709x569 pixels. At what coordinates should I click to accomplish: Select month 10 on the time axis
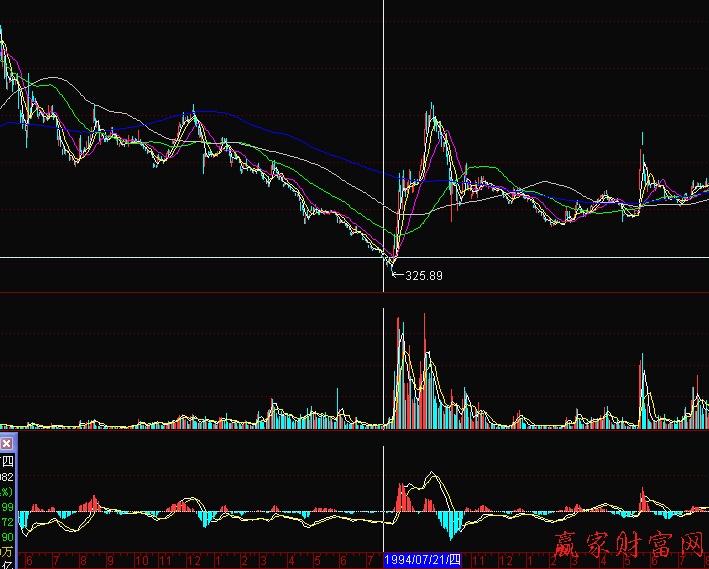coord(142,560)
